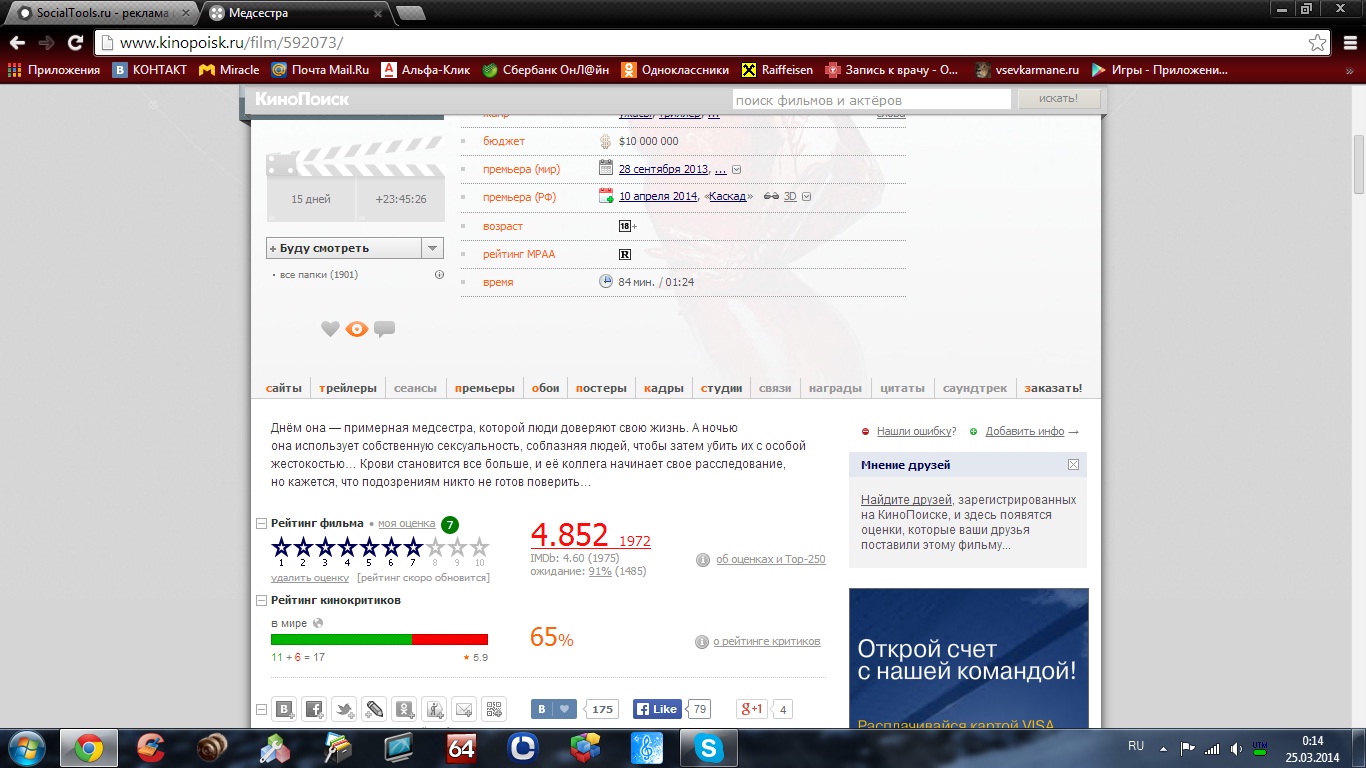1366x768 pixels.
Task: Click the info icon next to все папки
Action: point(439,275)
